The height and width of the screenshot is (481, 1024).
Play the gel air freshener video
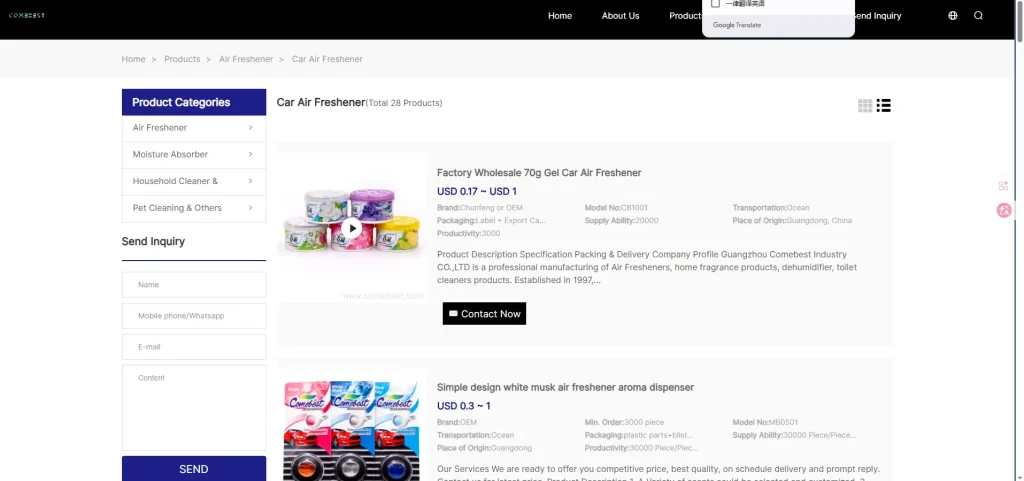(x=351, y=228)
